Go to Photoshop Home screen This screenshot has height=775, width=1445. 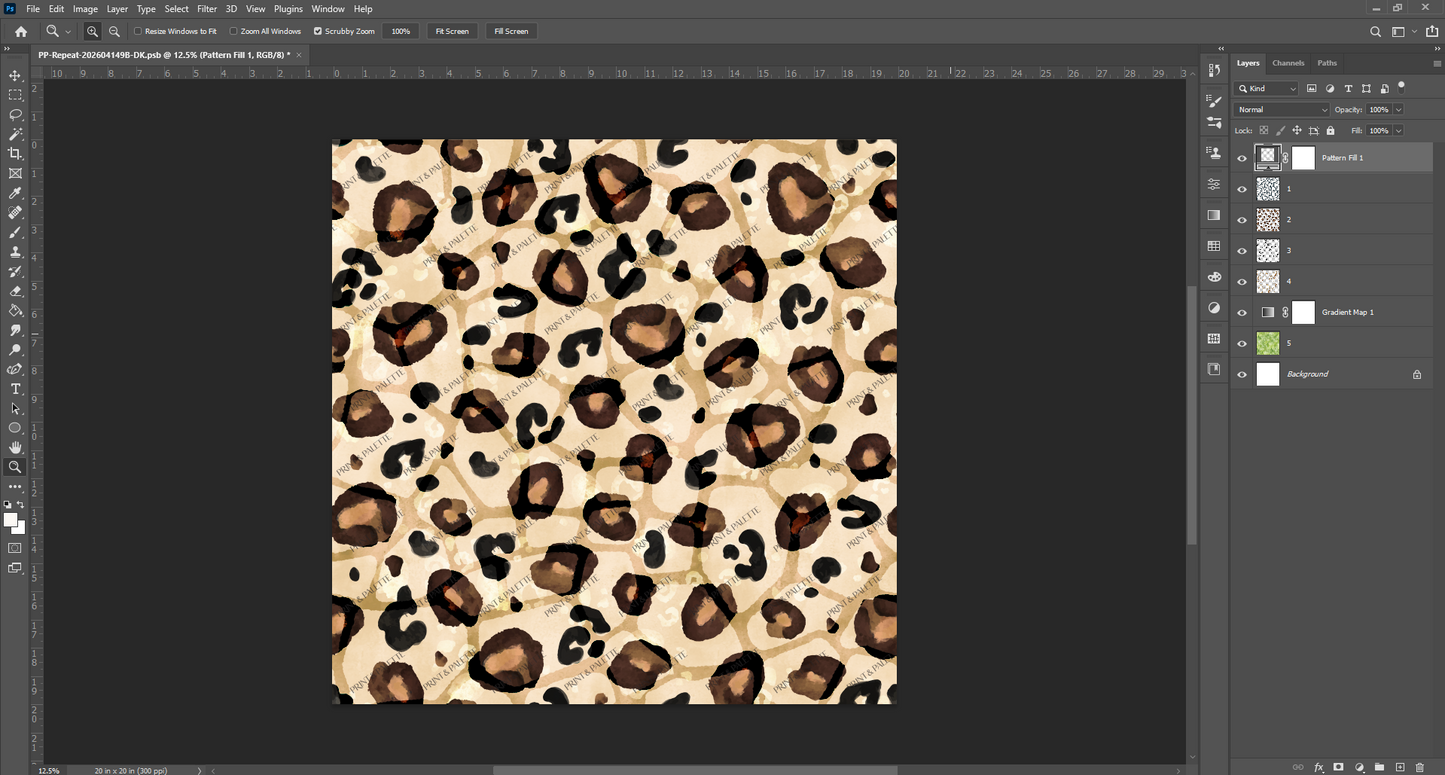click(20, 32)
